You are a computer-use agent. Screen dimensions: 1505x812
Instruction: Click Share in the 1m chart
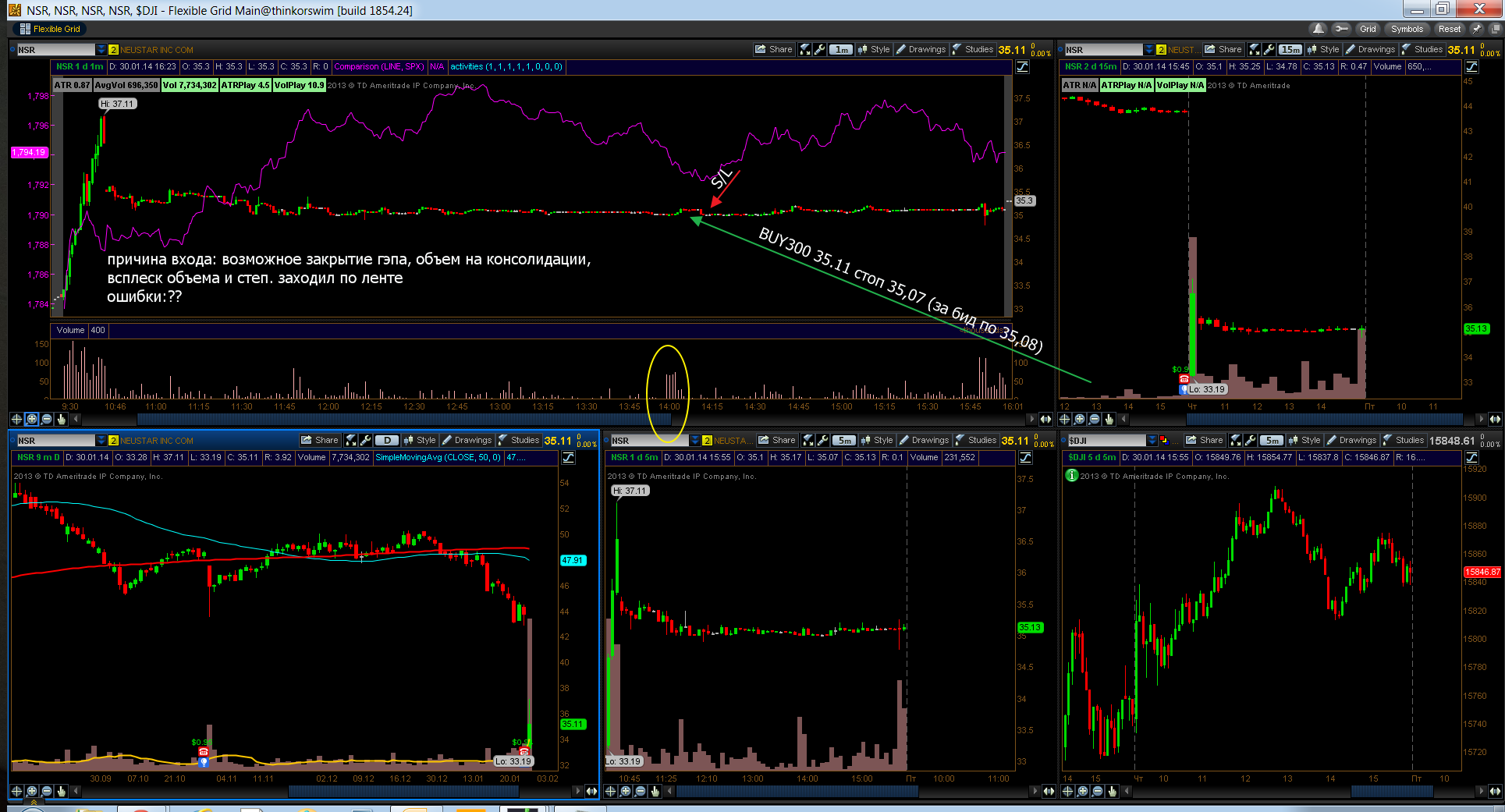tap(773, 49)
